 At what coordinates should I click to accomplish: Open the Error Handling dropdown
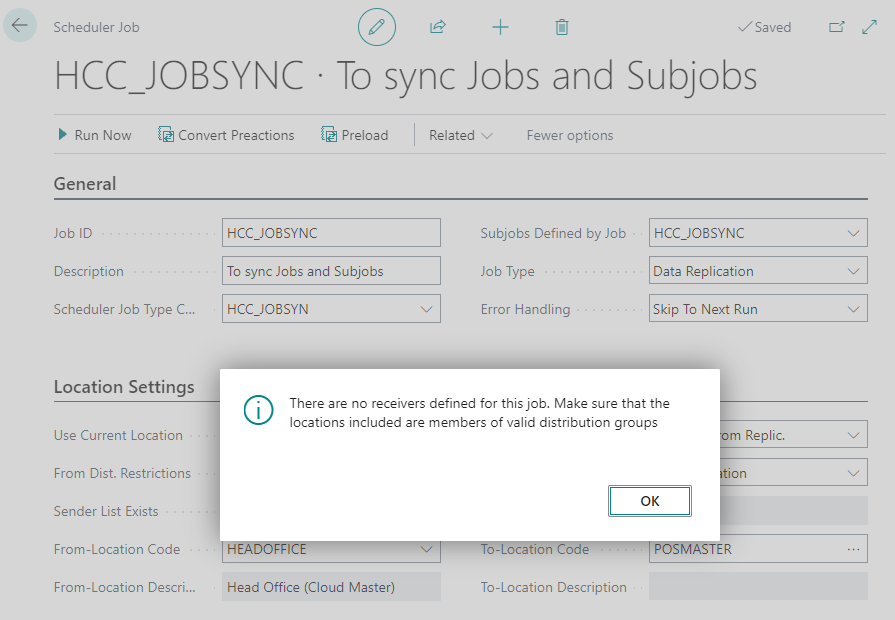(853, 309)
